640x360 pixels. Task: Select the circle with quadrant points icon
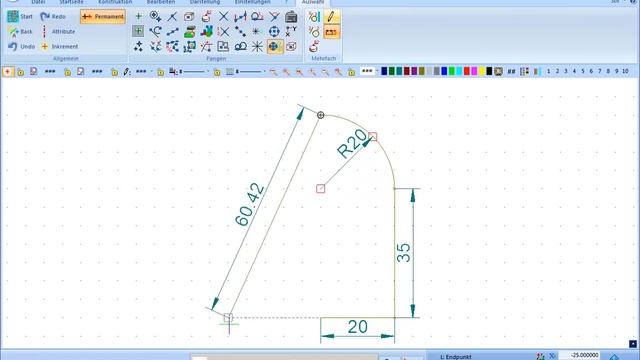coord(274,31)
